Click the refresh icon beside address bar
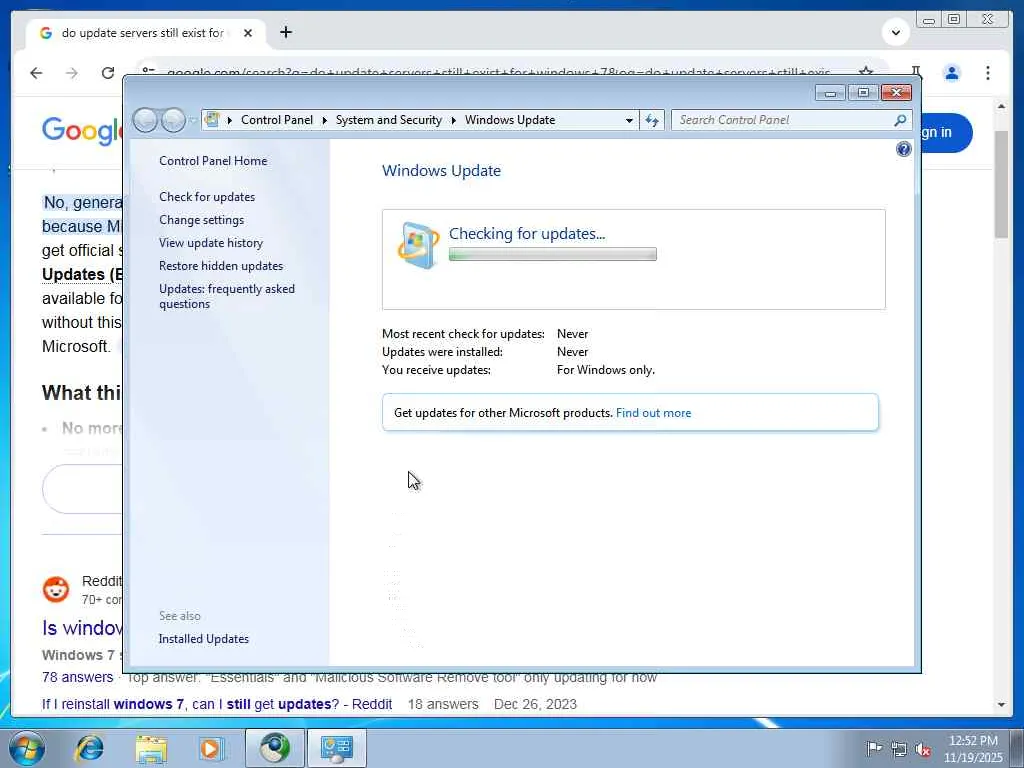 pos(652,120)
